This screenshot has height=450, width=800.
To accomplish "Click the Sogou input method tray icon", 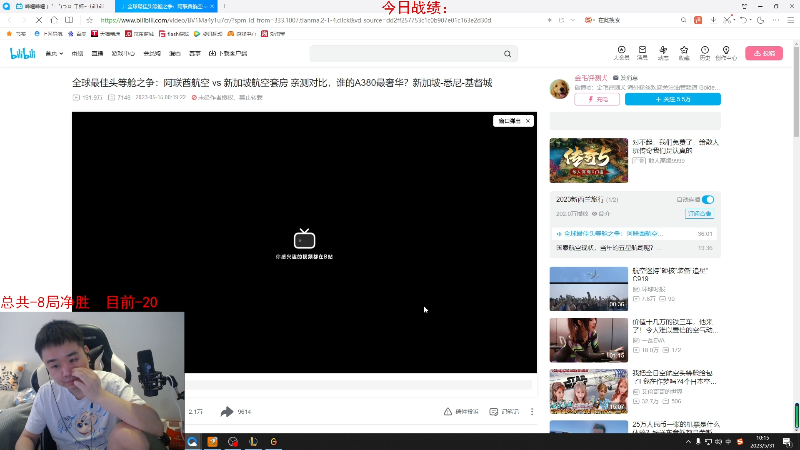I will tap(740, 442).
